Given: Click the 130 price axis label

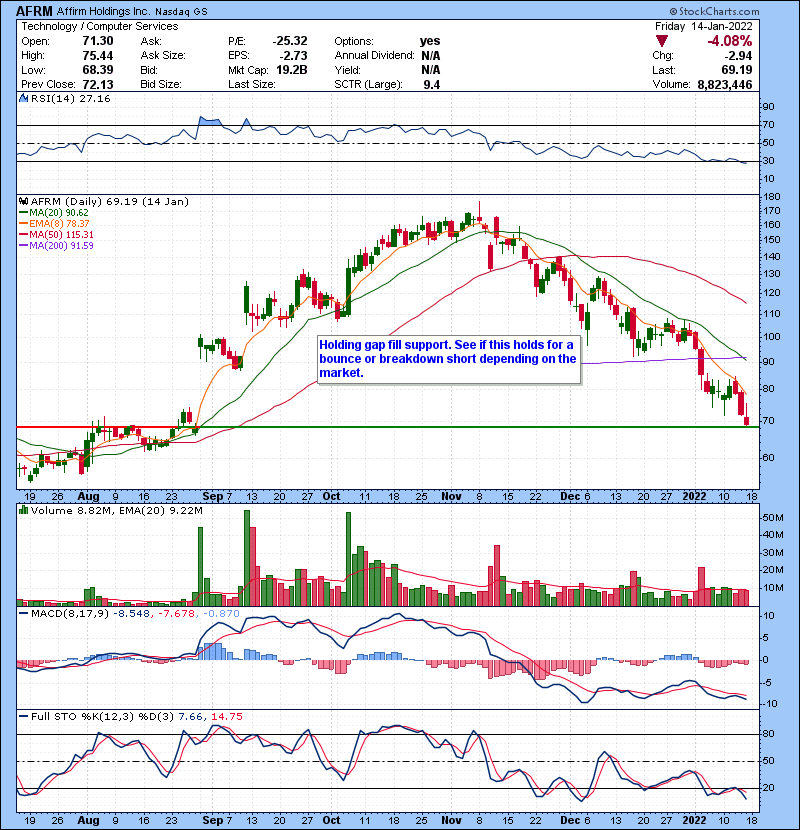Looking at the screenshot, I should [x=771, y=274].
